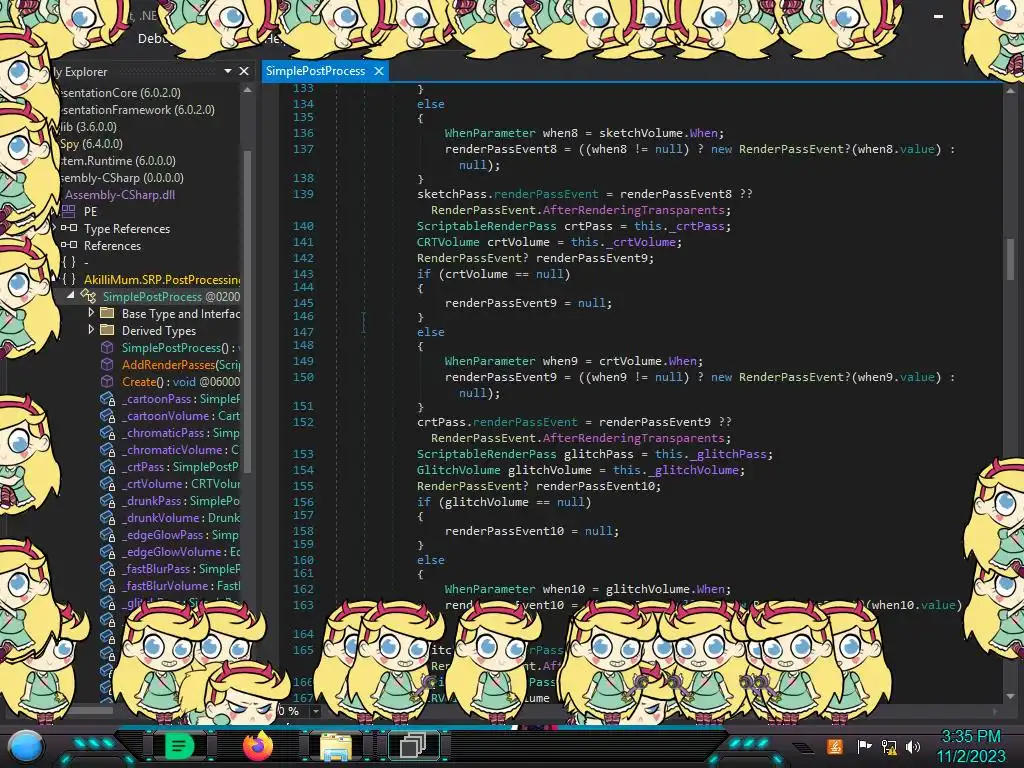Expand the Base Type and Interfaces folder

[x=91, y=313]
